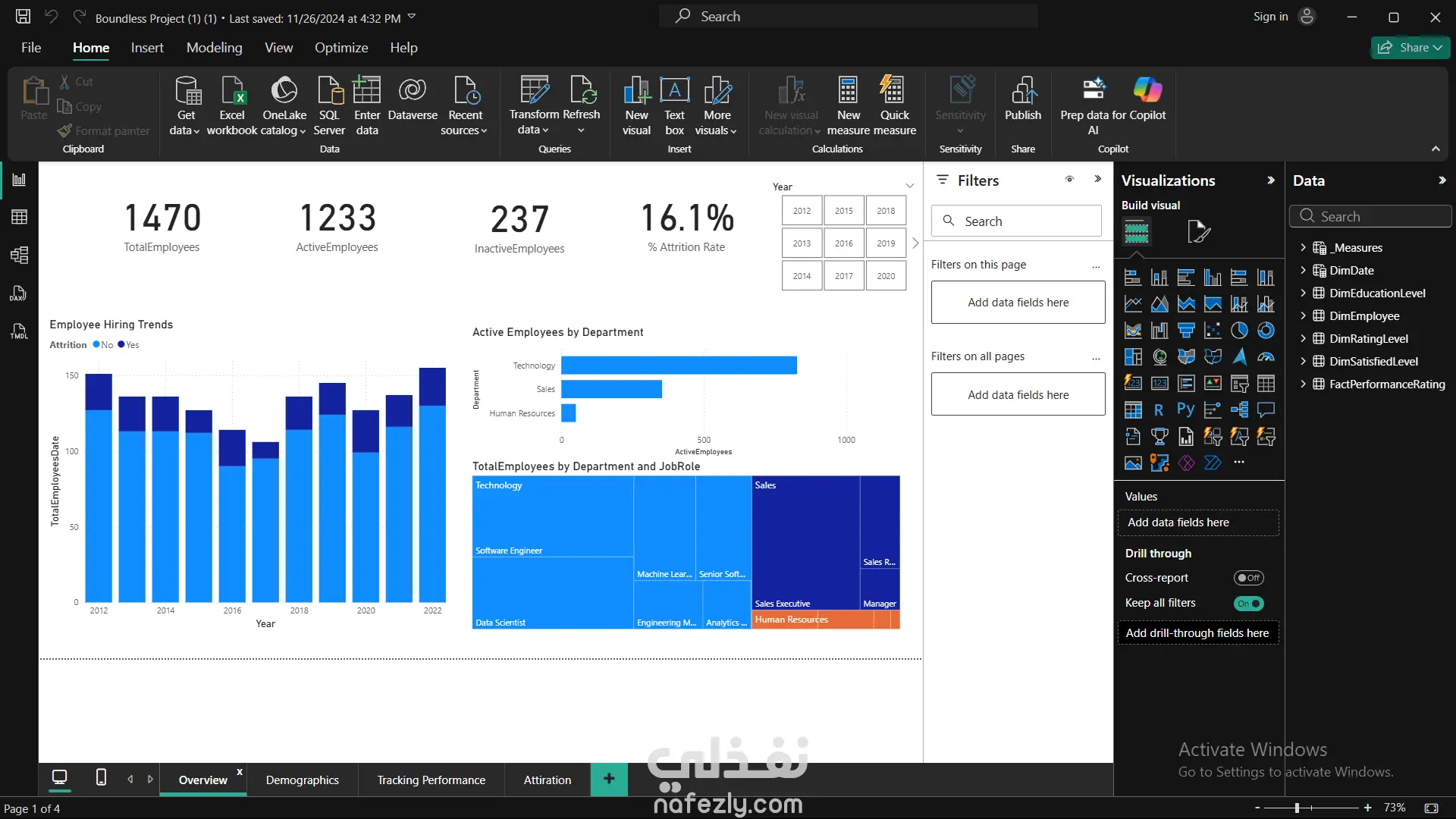This screenshot has height=819, width=1456.
Task: Click the Share button
Action: pyautogui.click(x=1410, y=48)
